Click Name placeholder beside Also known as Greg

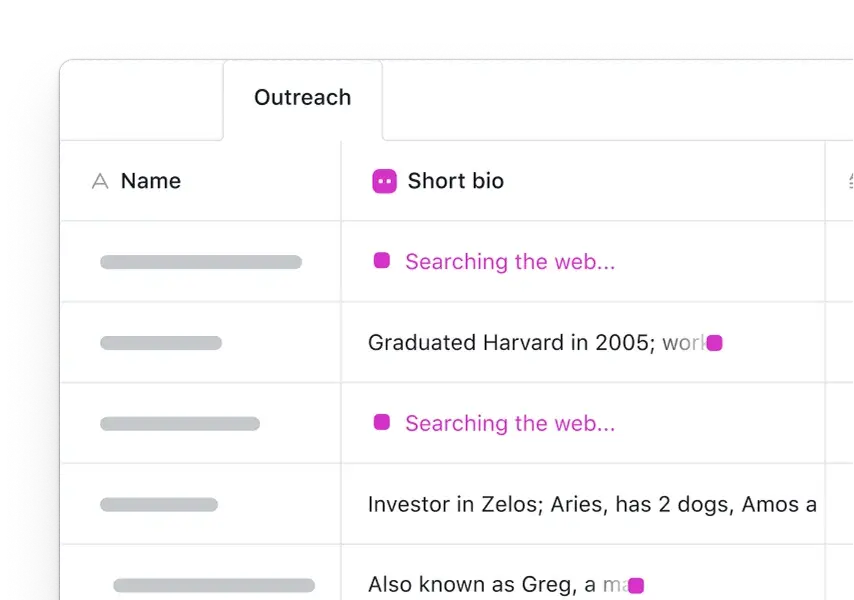[x=213, y=585]
